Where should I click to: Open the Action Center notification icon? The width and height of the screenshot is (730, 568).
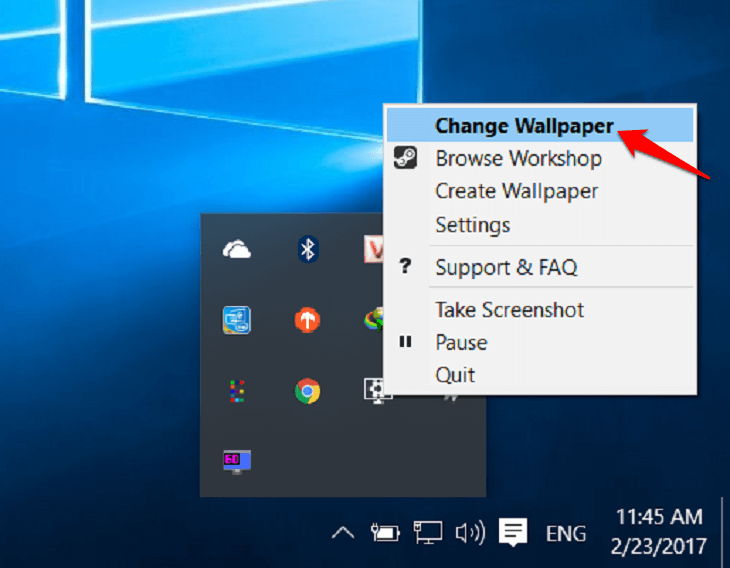point(513,532)
